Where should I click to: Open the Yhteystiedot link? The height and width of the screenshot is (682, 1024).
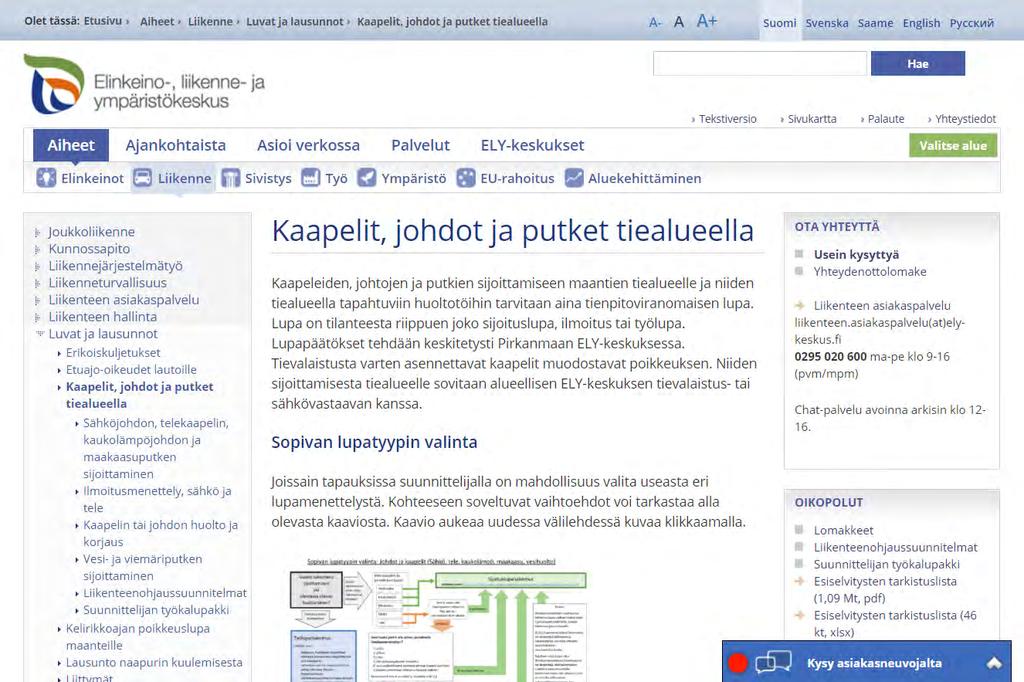(x=965, y=119)
